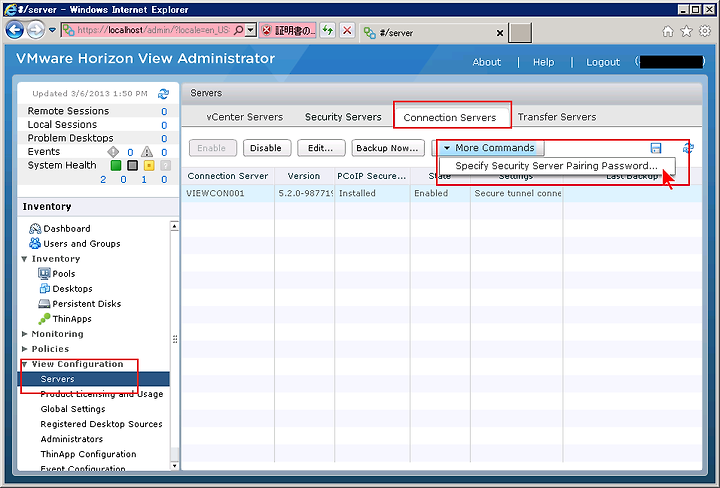Click the unknown-status System Health icon
This screenshot has height=488, width=720.
tap(165, 165)
